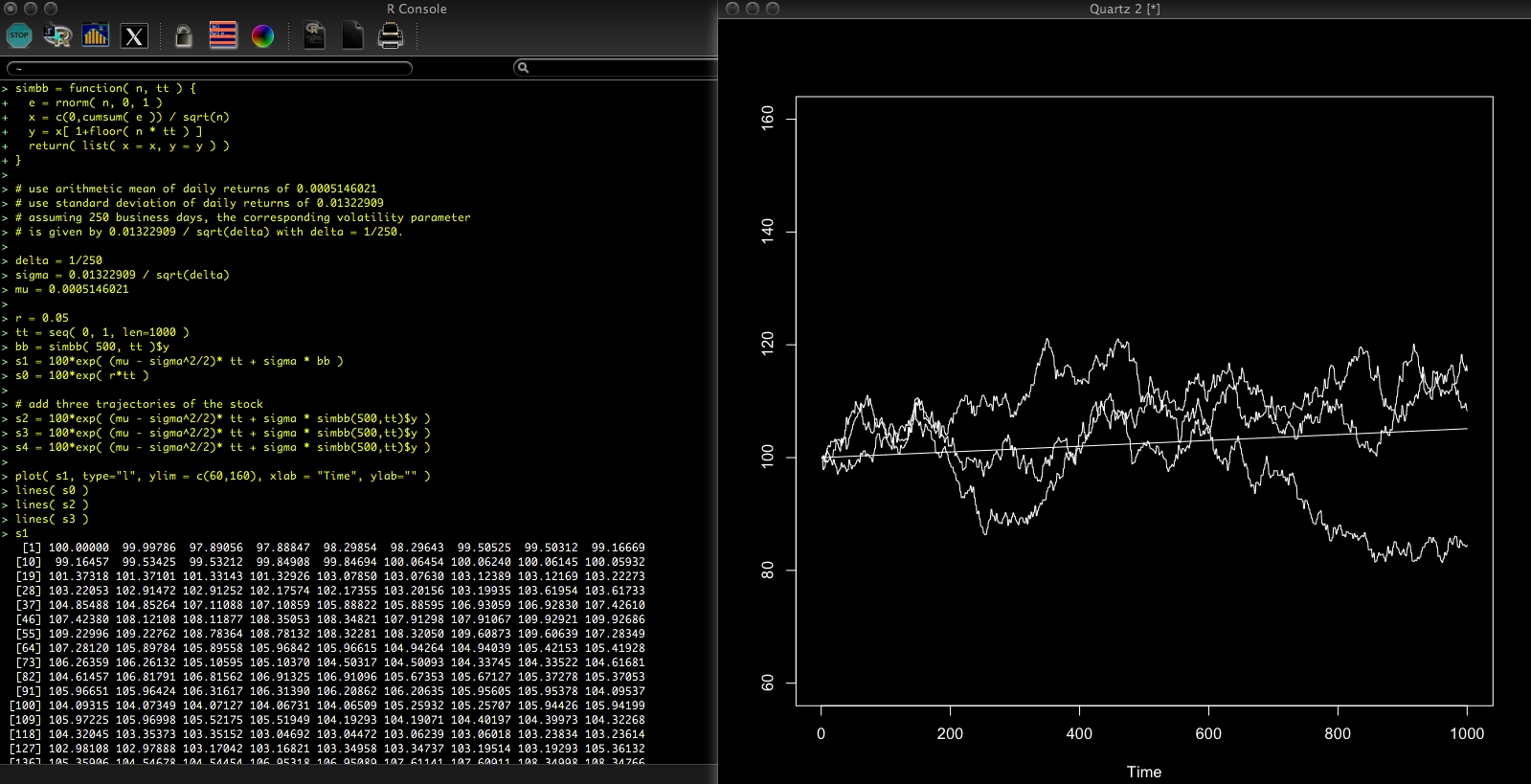This screenshot has width=1531, height=784.
Task: Minimize the R Console window
Action: pyautogui.click(x=31, y=9)
